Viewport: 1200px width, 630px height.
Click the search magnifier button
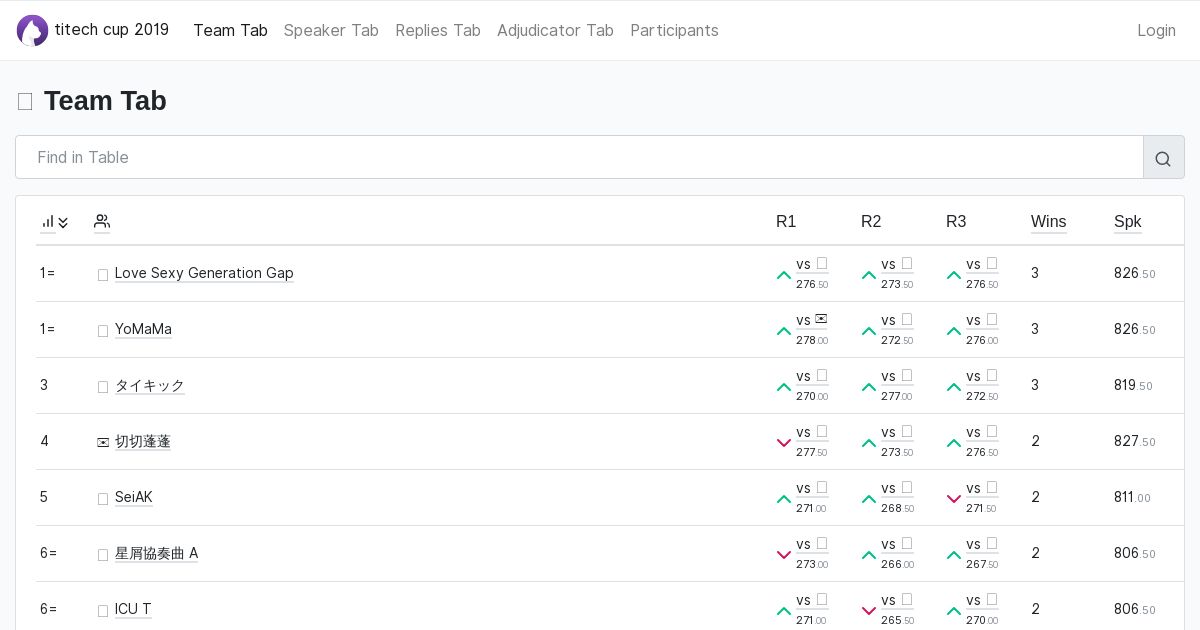[x=1163, y=158]
